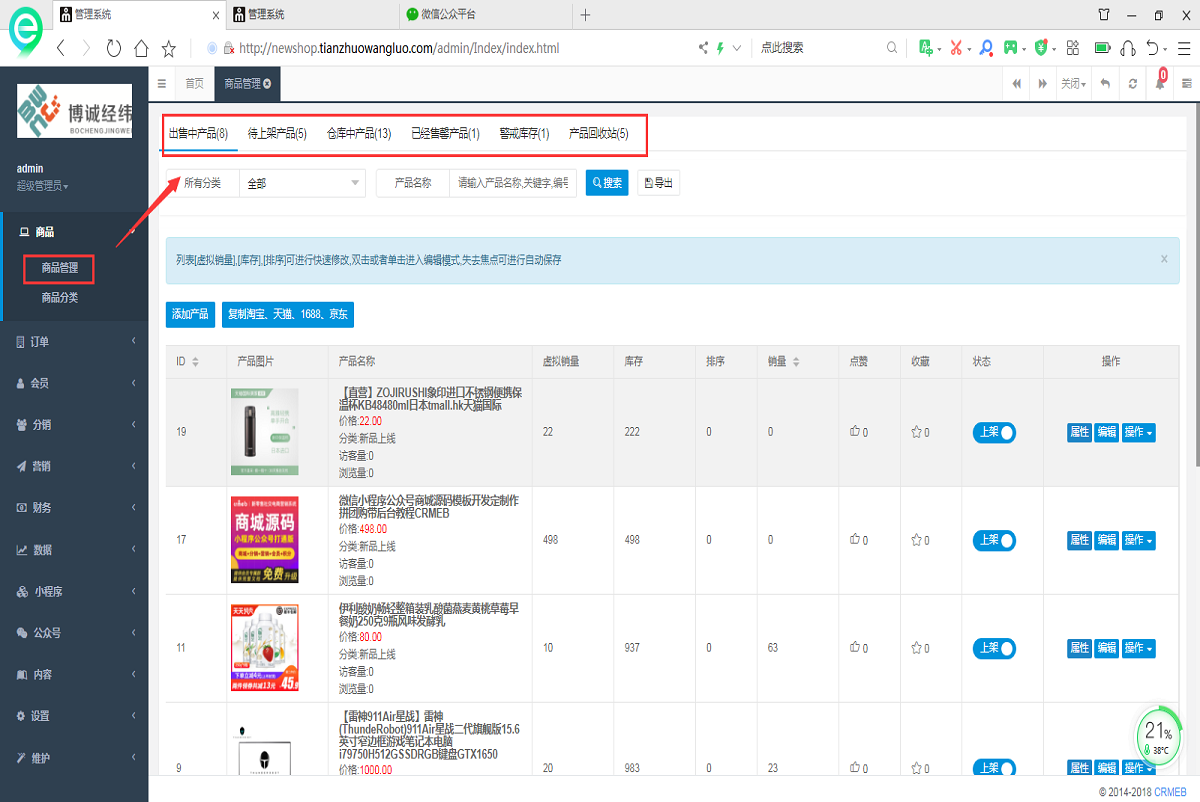1200x802 pixels.
Task: Close the blue info banner with X
Action: point(1164,259)
